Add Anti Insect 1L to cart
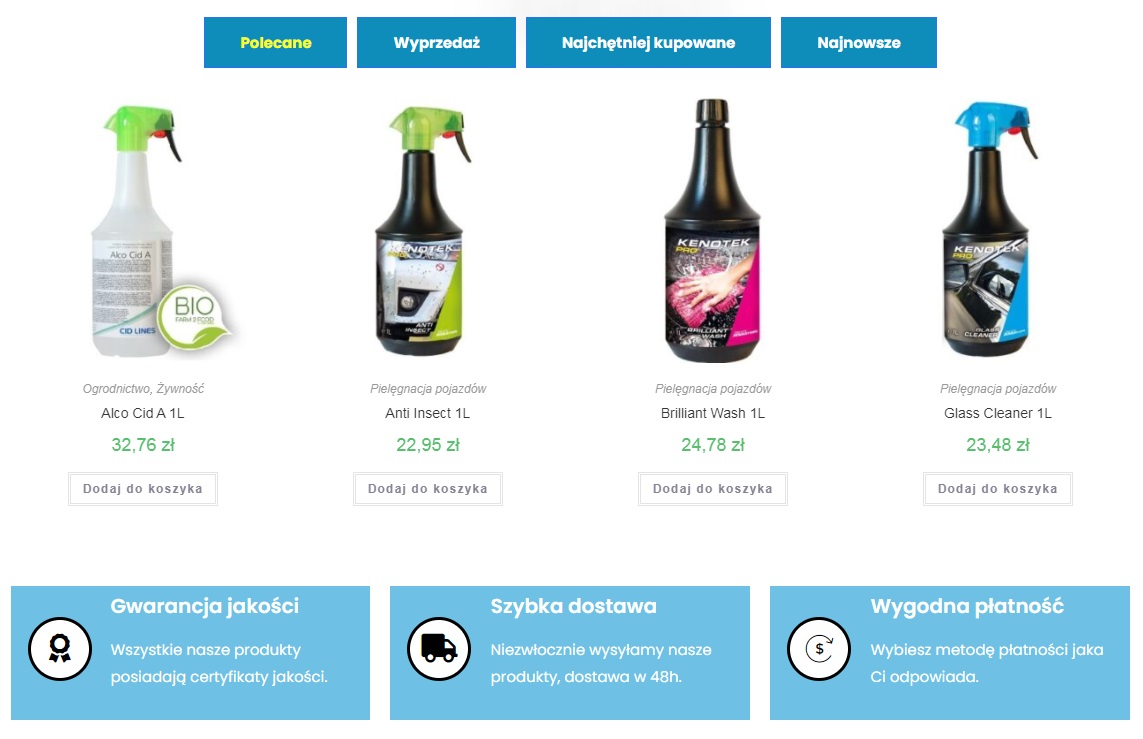 click(428, 489)
